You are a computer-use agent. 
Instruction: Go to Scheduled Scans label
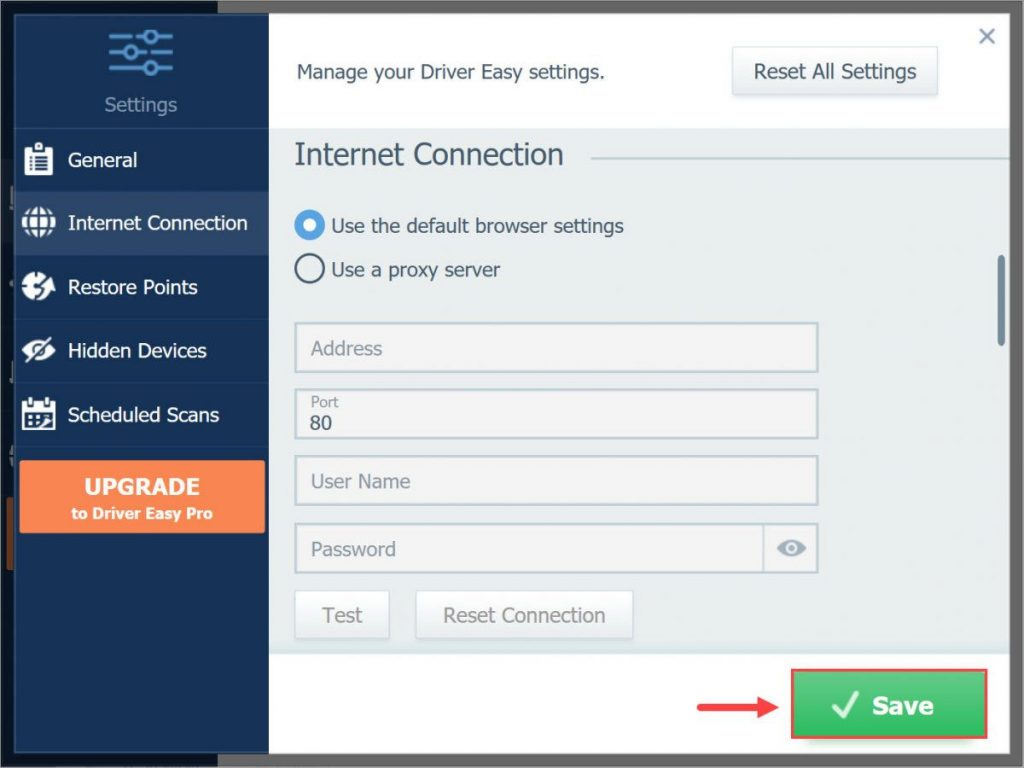(143, 415)
